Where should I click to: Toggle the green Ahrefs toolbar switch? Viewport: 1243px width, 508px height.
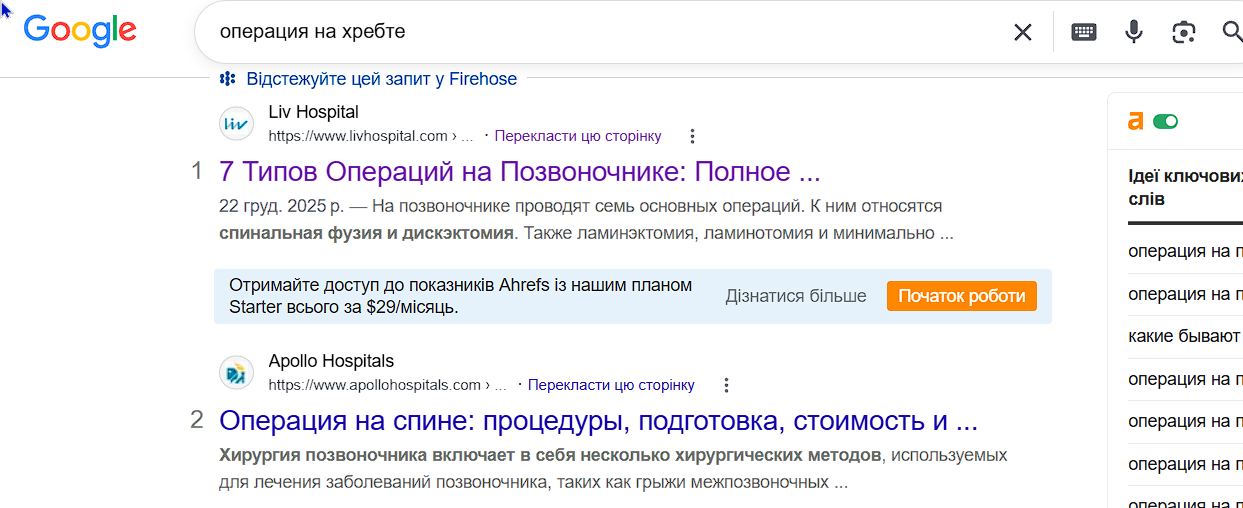pos(1165,121)
